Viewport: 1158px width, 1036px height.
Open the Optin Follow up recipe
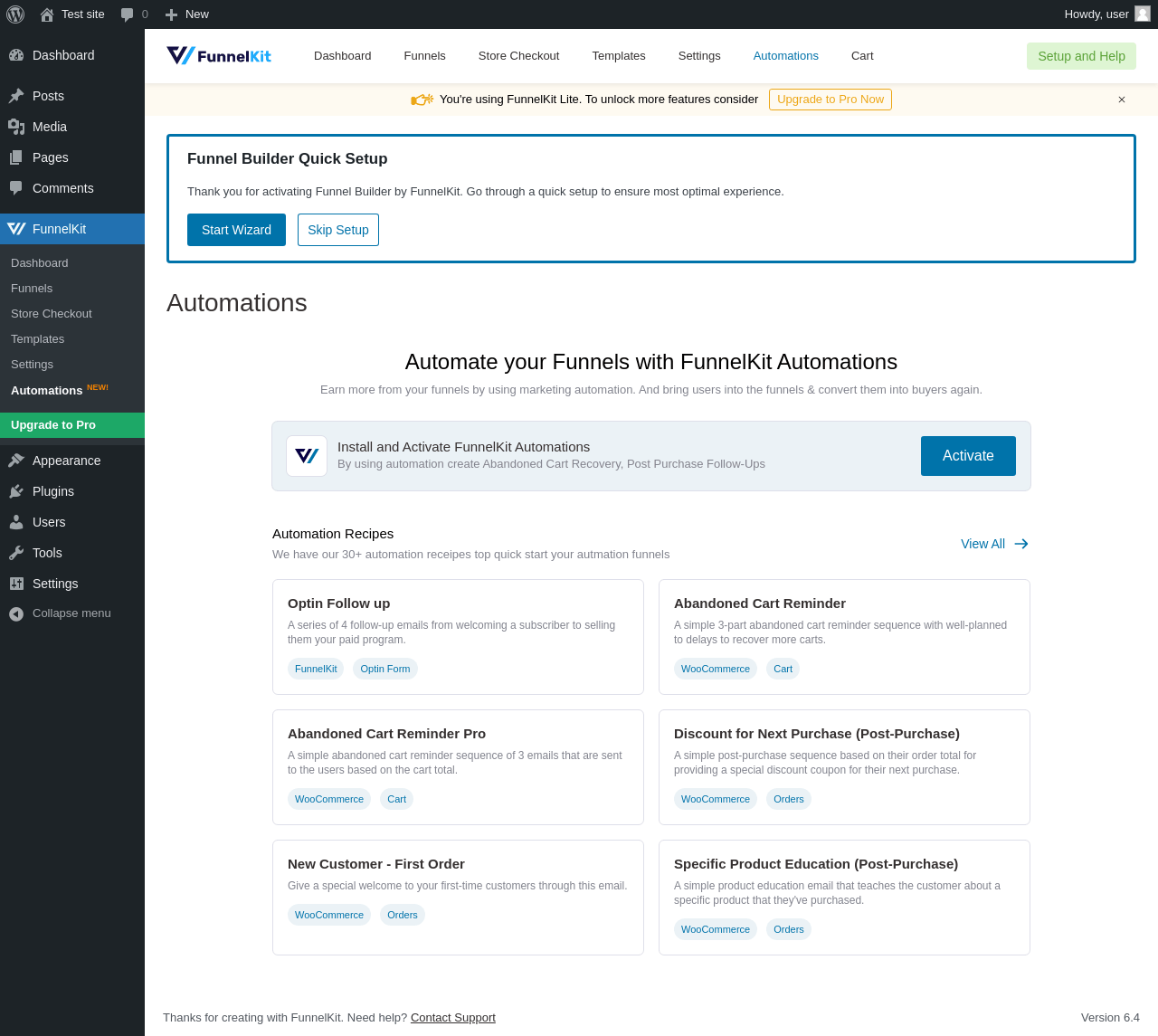tap(339, 604)
